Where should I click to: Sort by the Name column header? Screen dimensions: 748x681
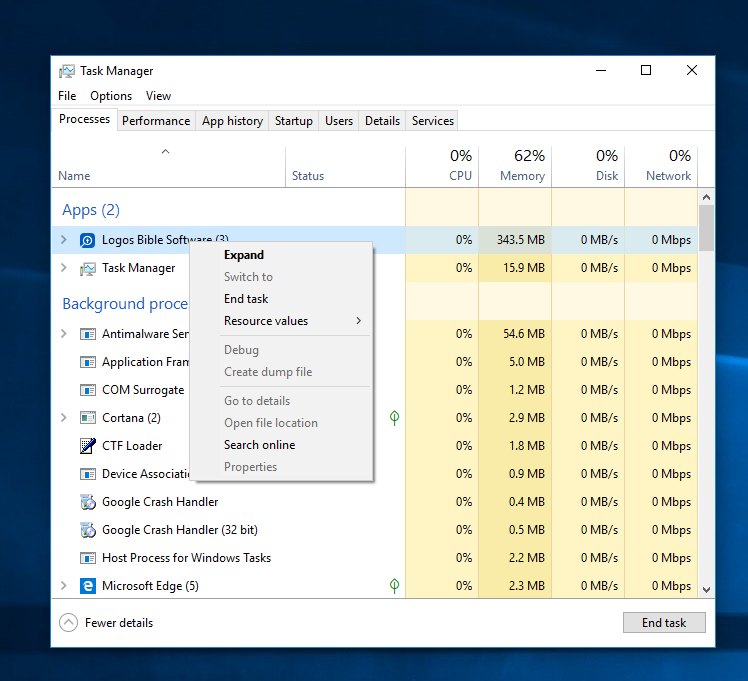[x=168, y=166]
